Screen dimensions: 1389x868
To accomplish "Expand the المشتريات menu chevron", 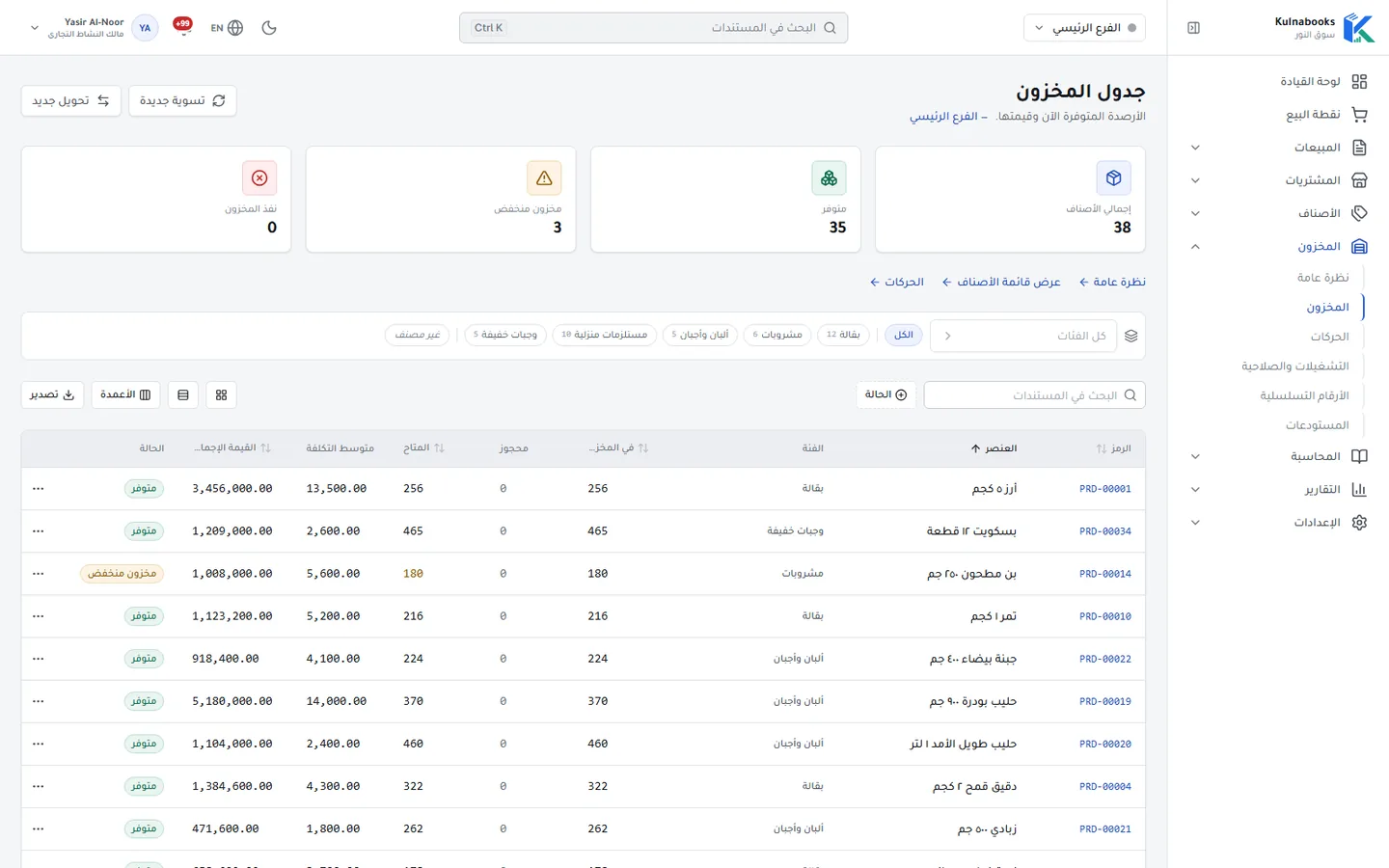I will 1195,180.
